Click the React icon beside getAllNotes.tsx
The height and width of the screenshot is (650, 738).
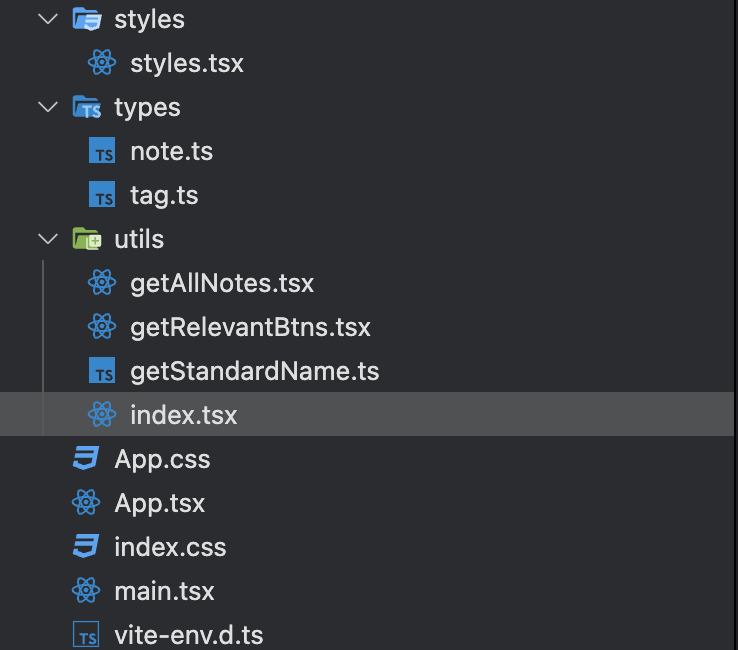pos(102,282)
